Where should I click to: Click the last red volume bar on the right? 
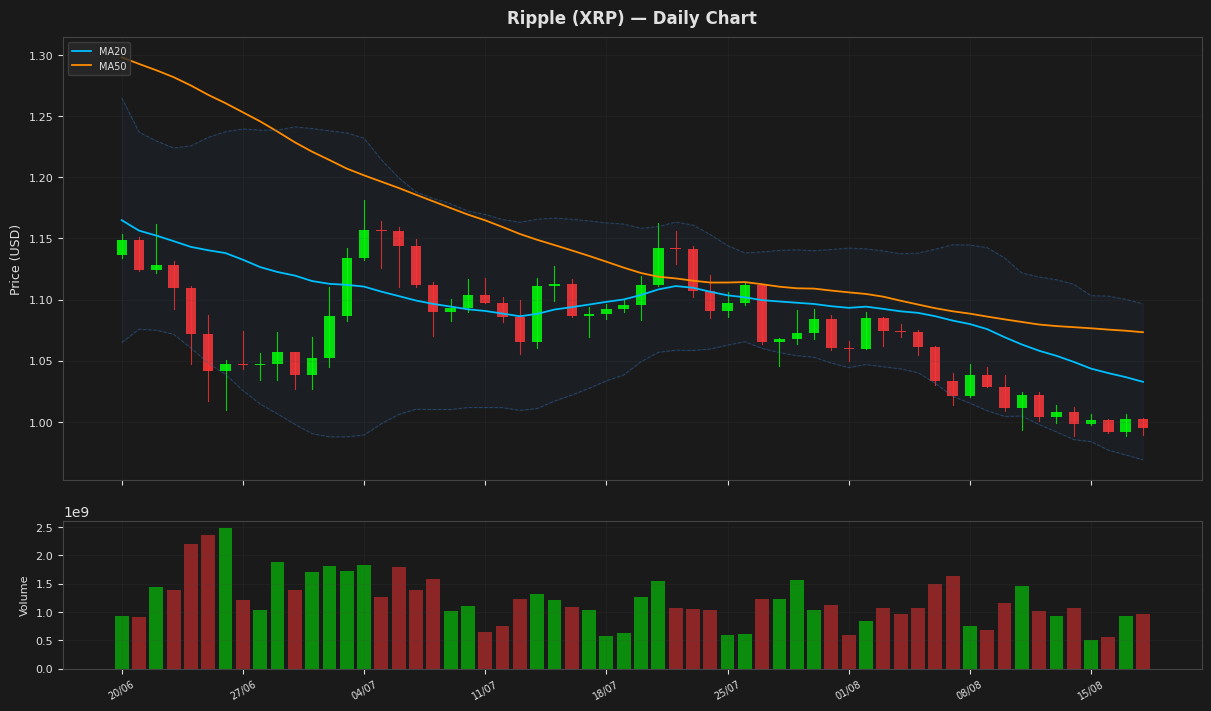point(1143,641)
